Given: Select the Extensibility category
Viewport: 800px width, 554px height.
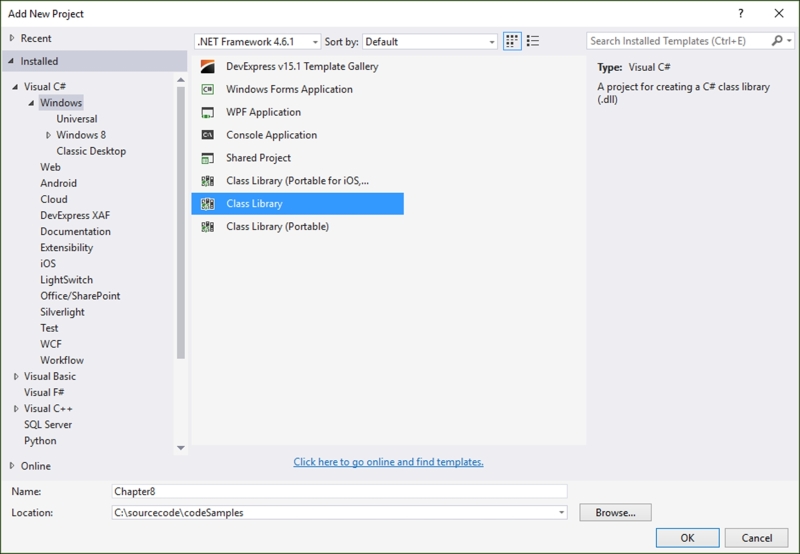Looking at the screenshot, I should click(67, 247).
